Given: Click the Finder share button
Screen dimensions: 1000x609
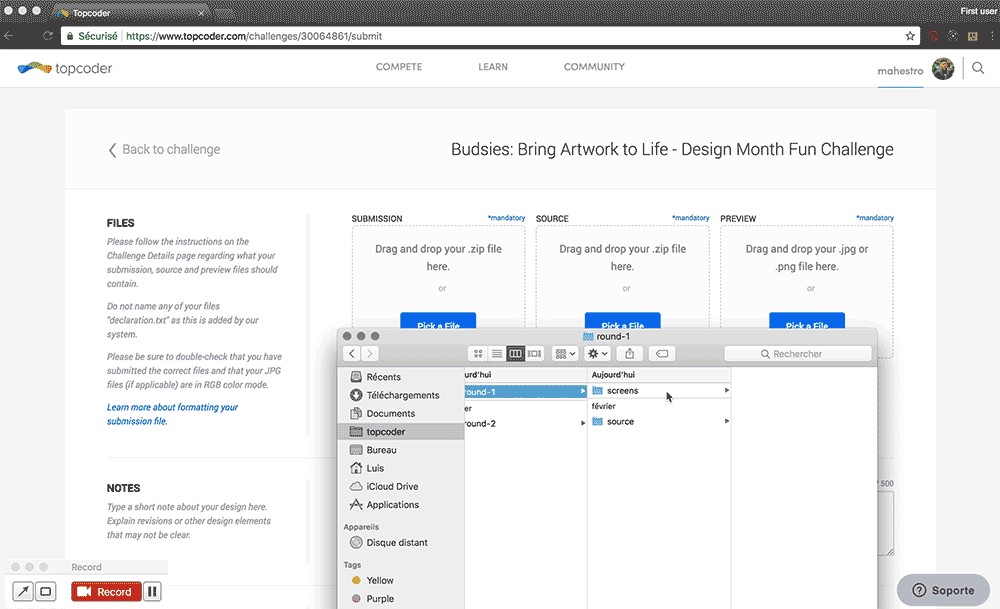Looking at the screenshot, I should point(629,353).
